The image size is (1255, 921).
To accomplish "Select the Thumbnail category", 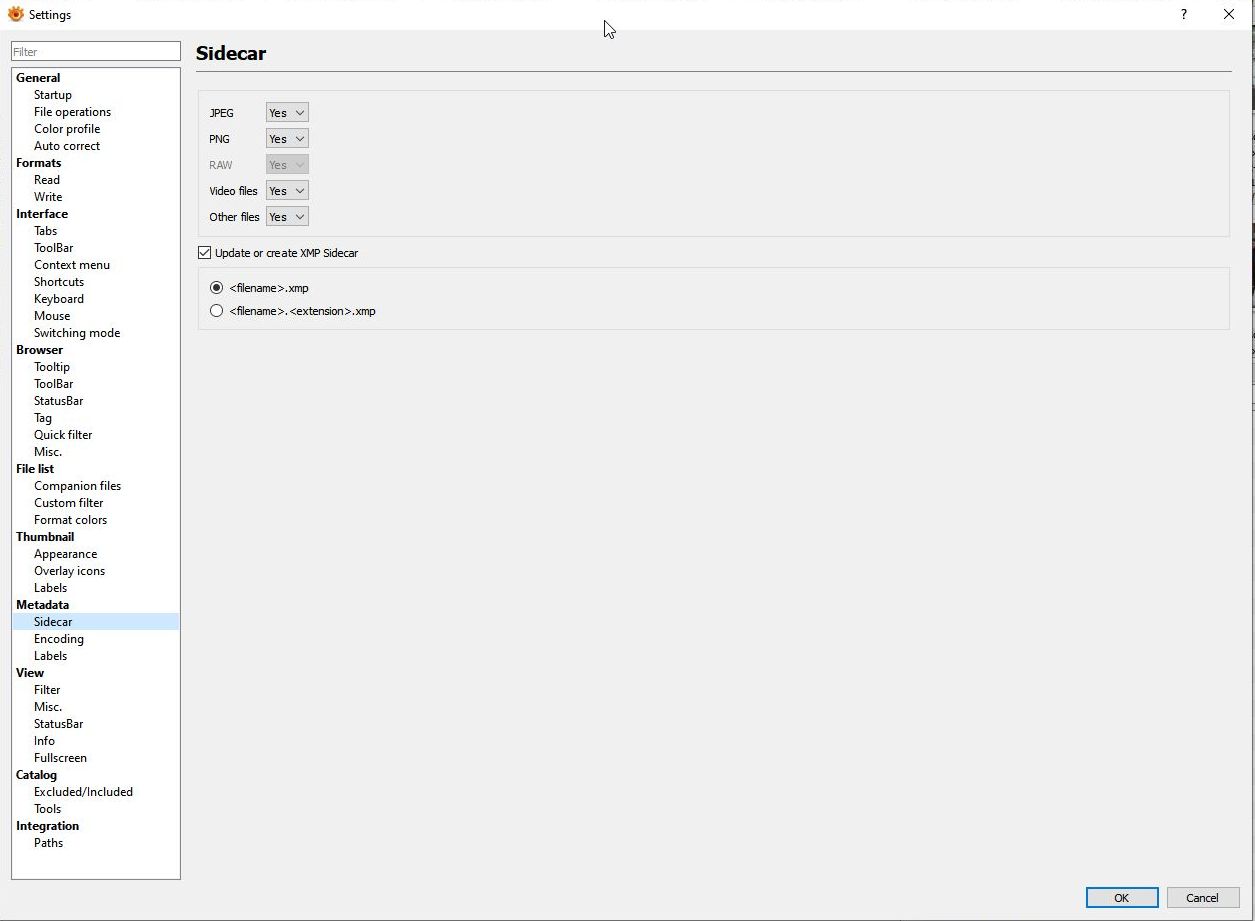I will click(45, 537).
